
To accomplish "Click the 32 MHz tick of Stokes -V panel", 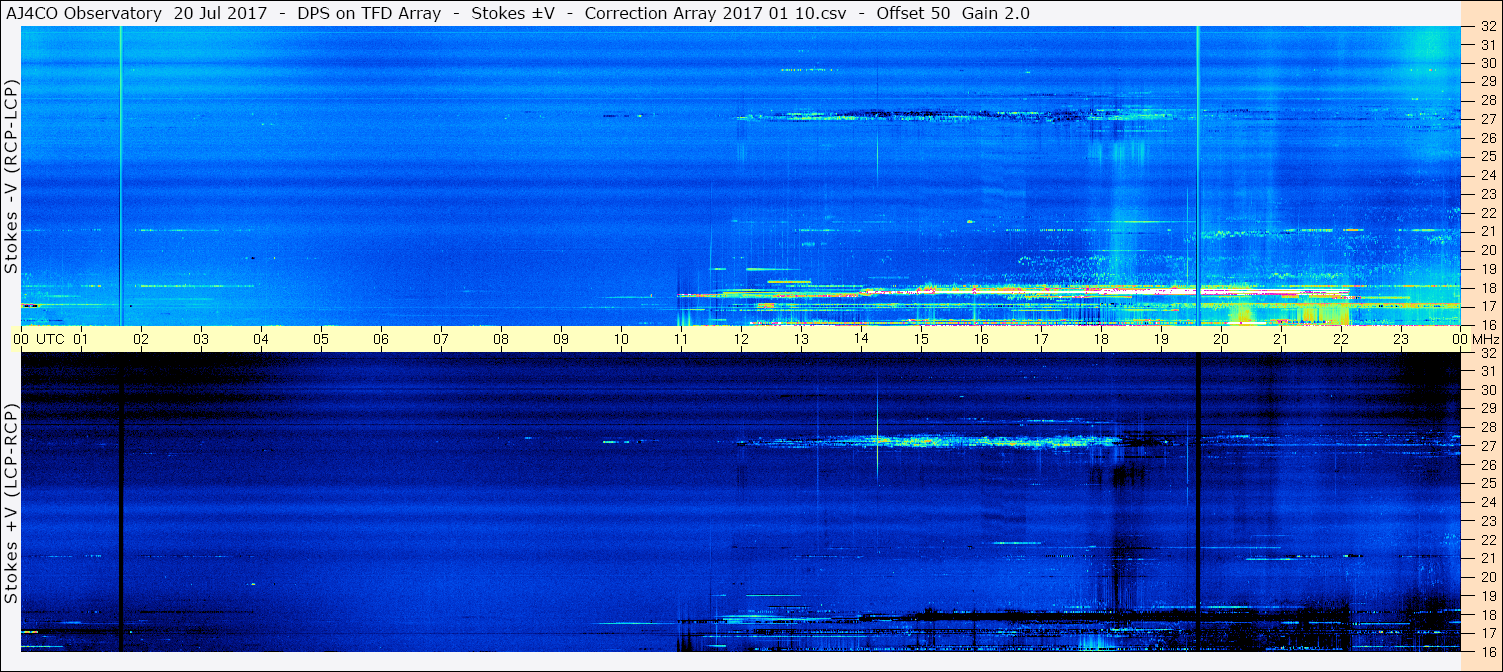I will 1487,27.
